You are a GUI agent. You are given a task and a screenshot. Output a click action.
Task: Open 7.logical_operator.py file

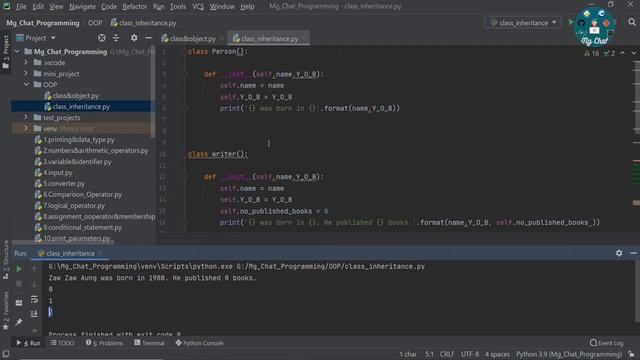(74, 206)
